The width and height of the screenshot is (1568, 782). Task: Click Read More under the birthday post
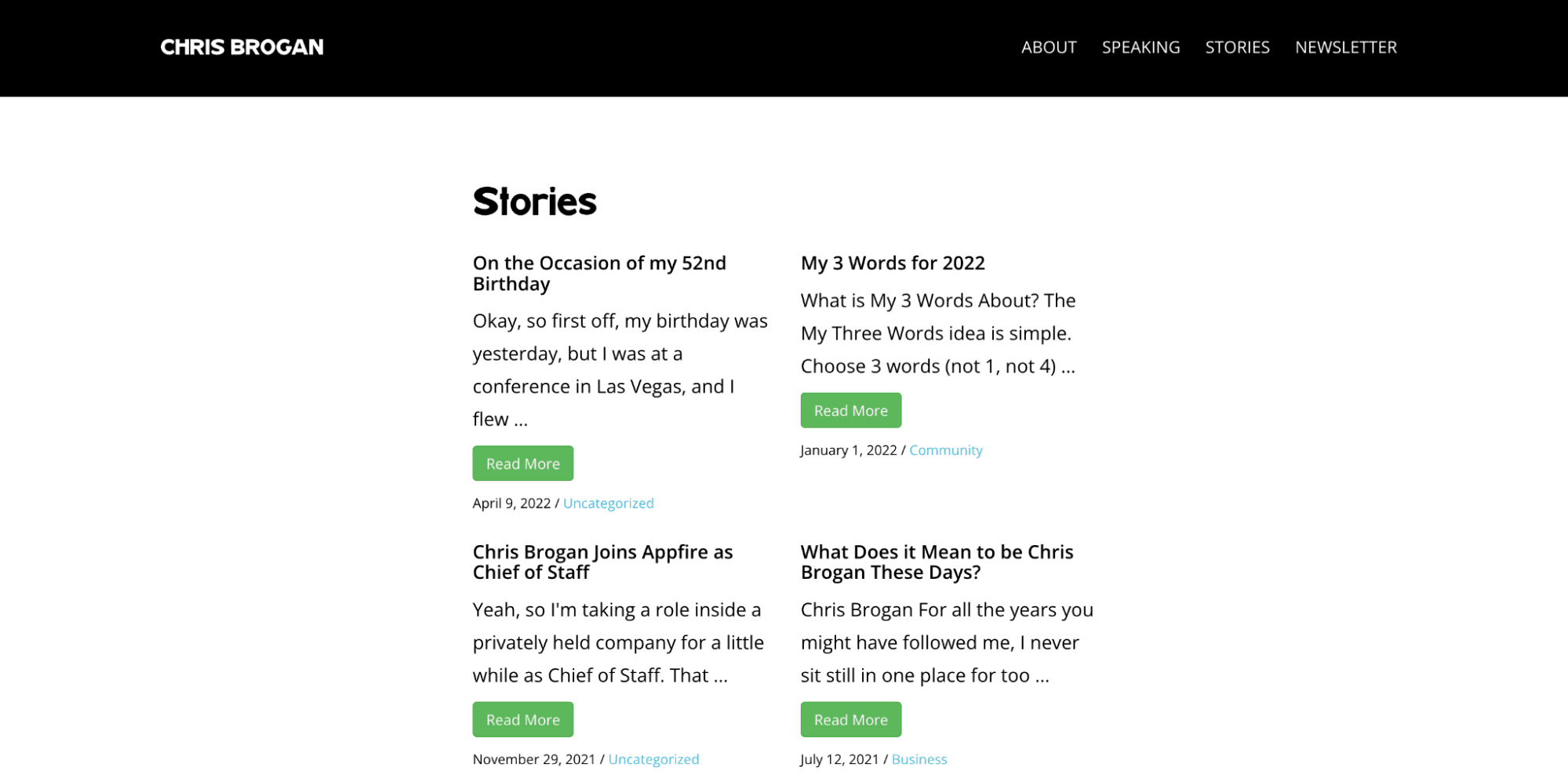(522, 463)
